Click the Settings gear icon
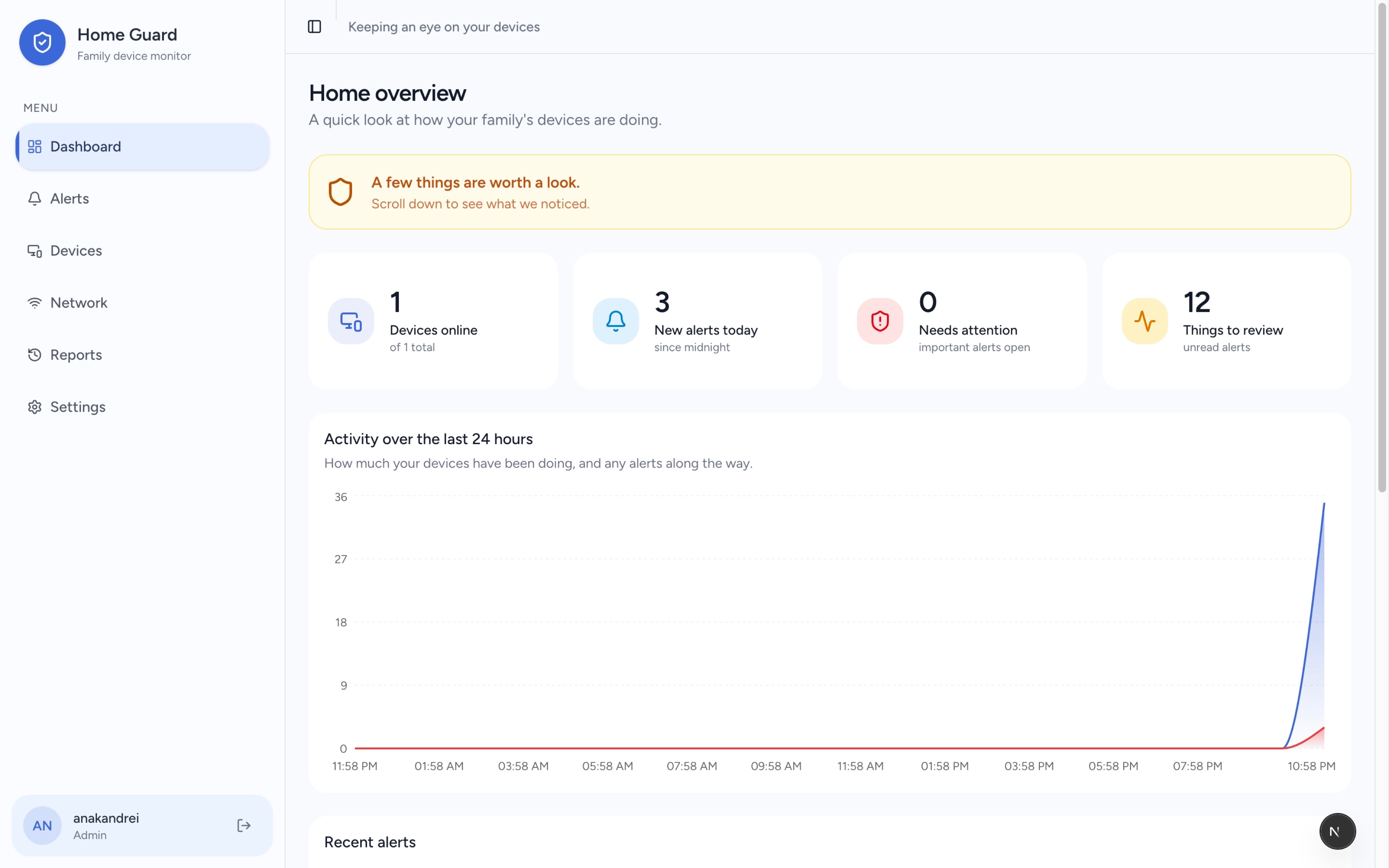The width and height of the screenshot is (1389, 868). pyautogui.click(x=34, y=407)
